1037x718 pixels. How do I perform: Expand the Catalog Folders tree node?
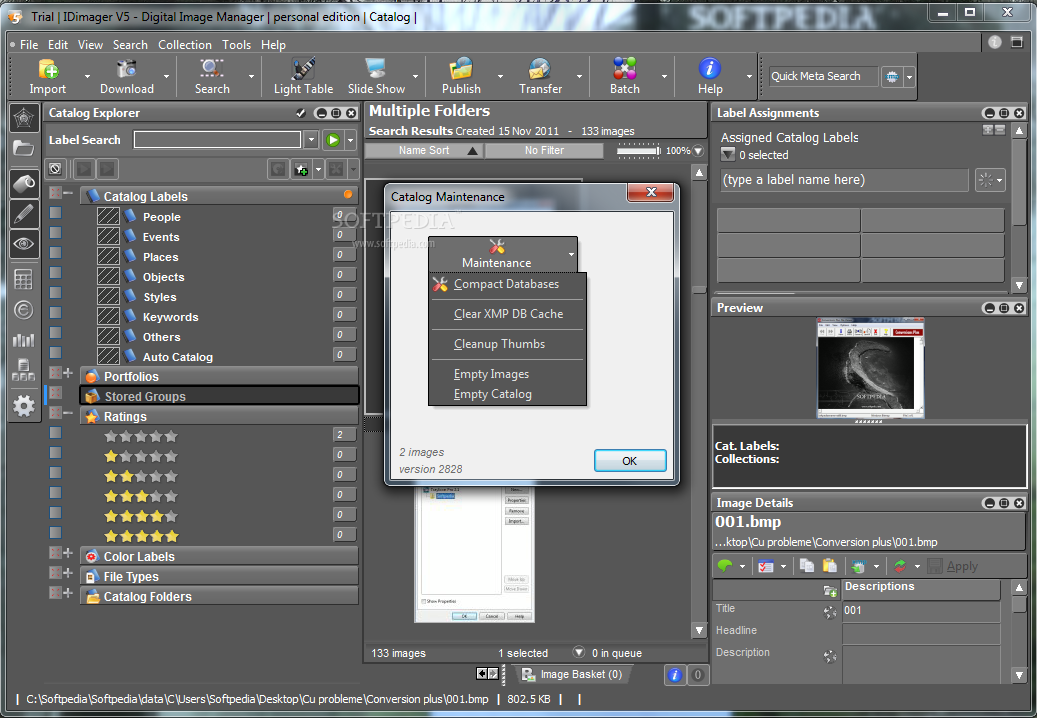click(68, 592)
